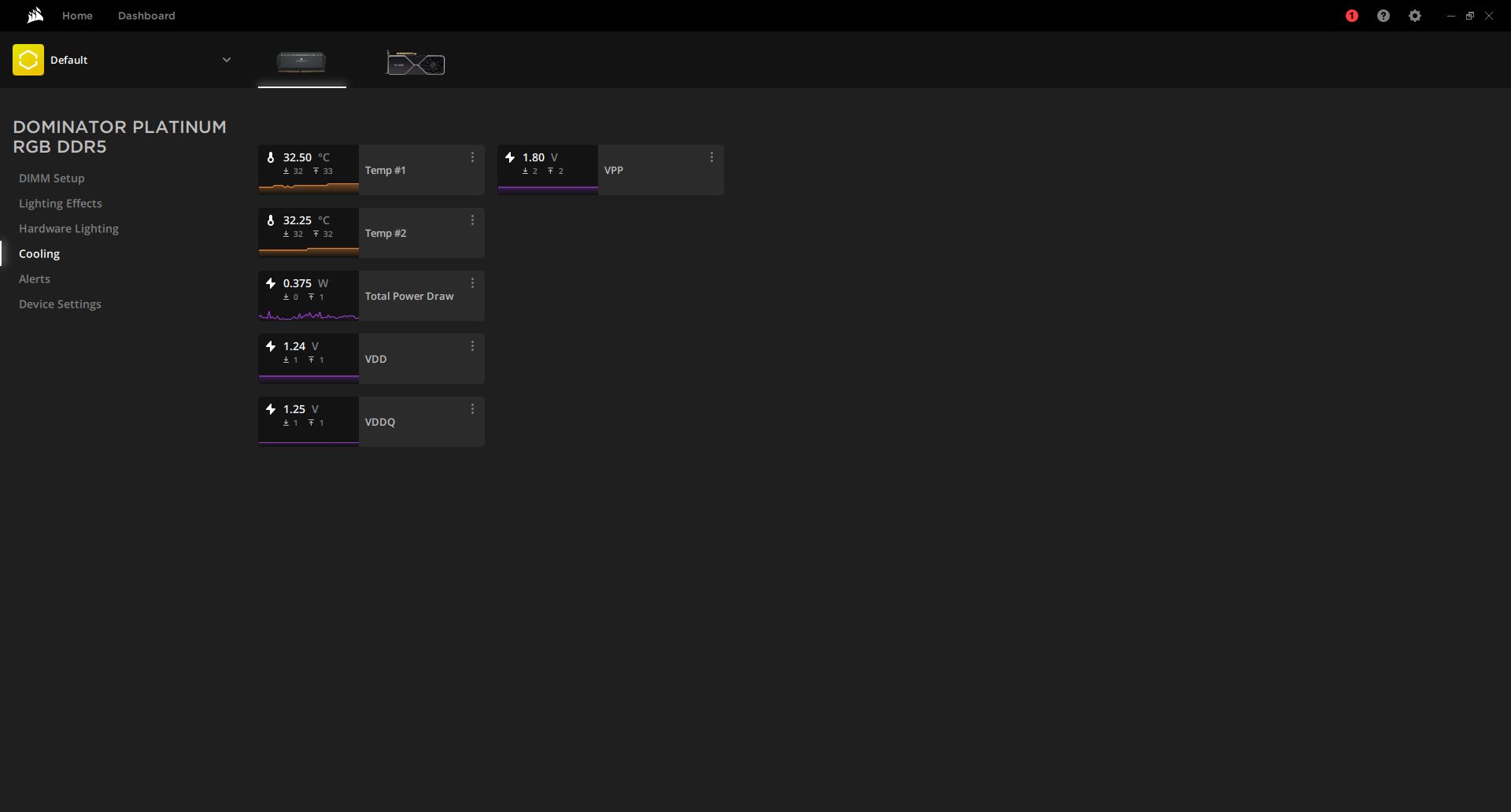Click the Temp #2 sensor label
Screen dimensions: 1511x812
[x=386, y=233]
